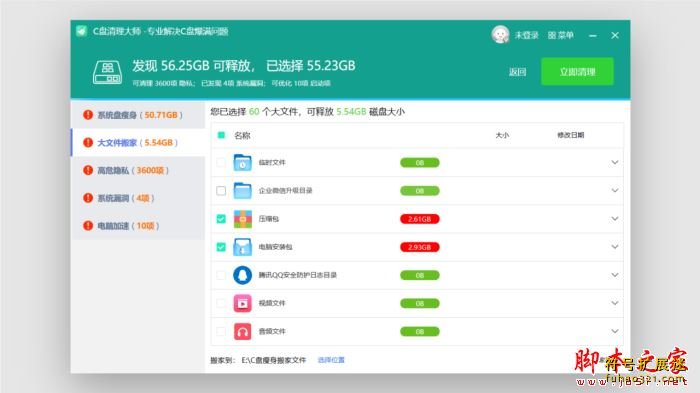Screen dimensions: 700x393
Task: Check the 音频文件 checkbox
Action: coord(221,331)
